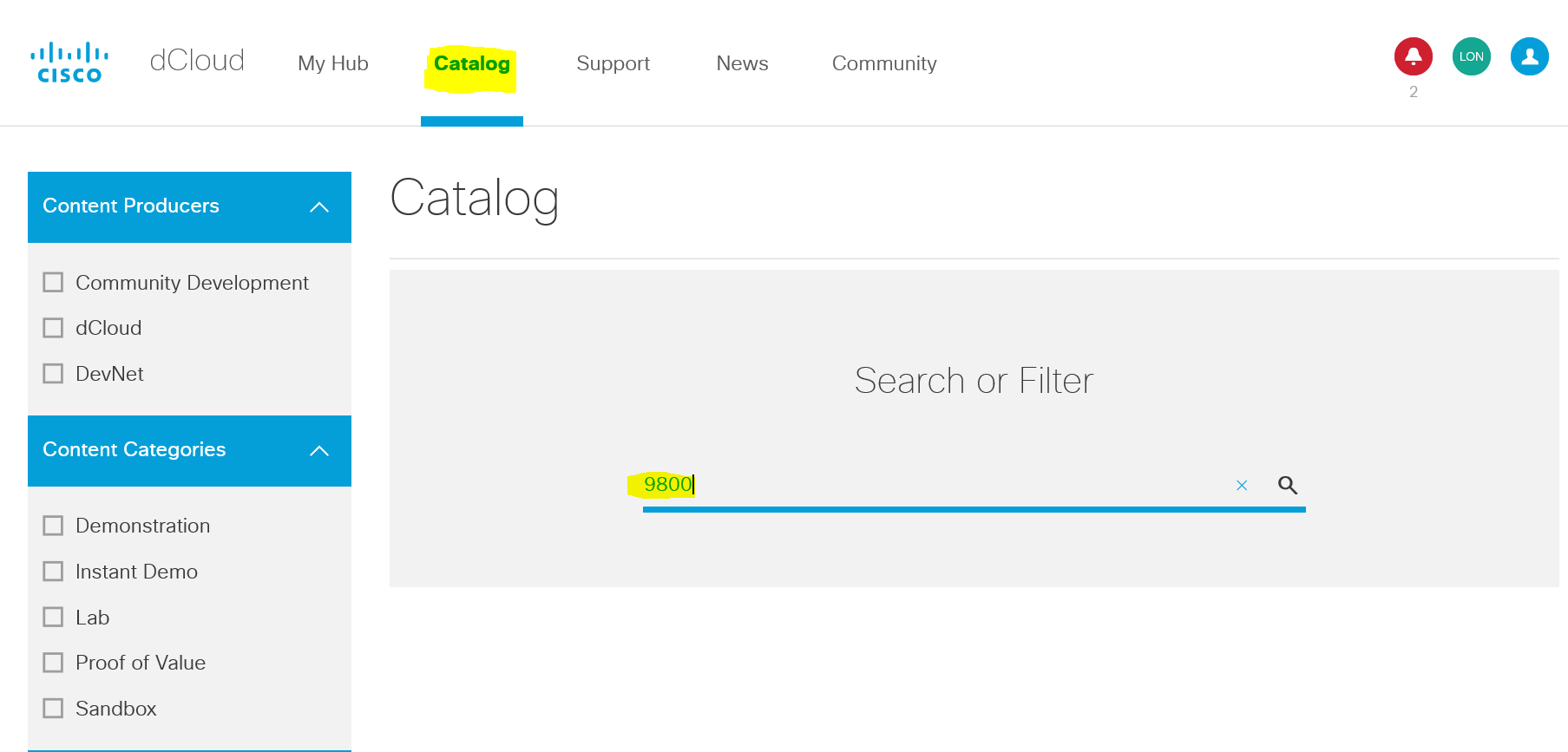The width and height of the screenshot is (1568, 752).
Task: Toggle the Sandbox category checkbox
Action: 54,709
